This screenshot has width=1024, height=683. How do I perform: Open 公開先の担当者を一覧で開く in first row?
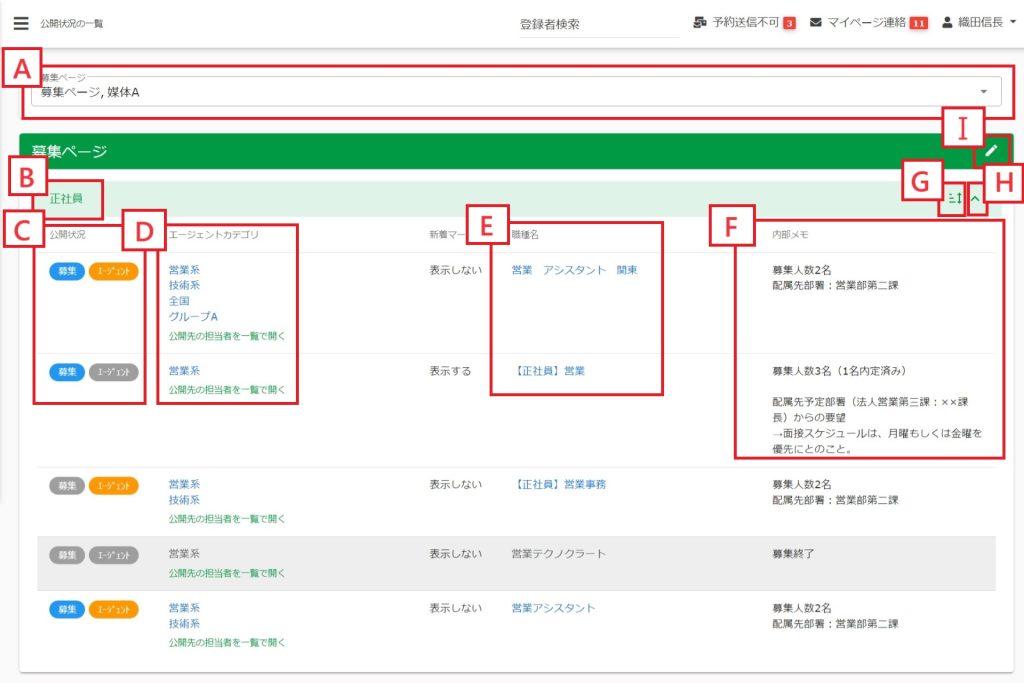(x=227, y=336)
